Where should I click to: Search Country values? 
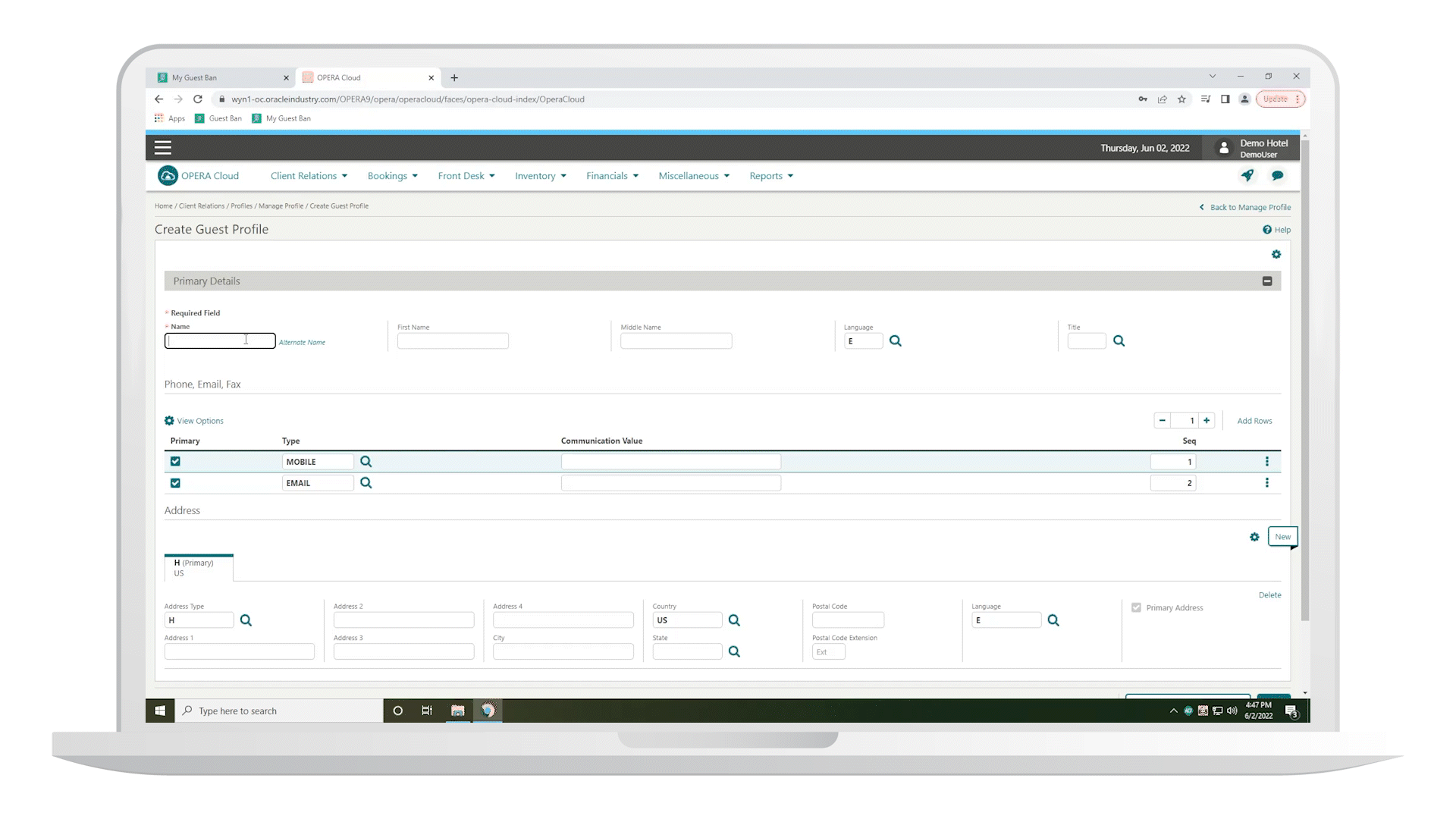[x=735, y=620]
